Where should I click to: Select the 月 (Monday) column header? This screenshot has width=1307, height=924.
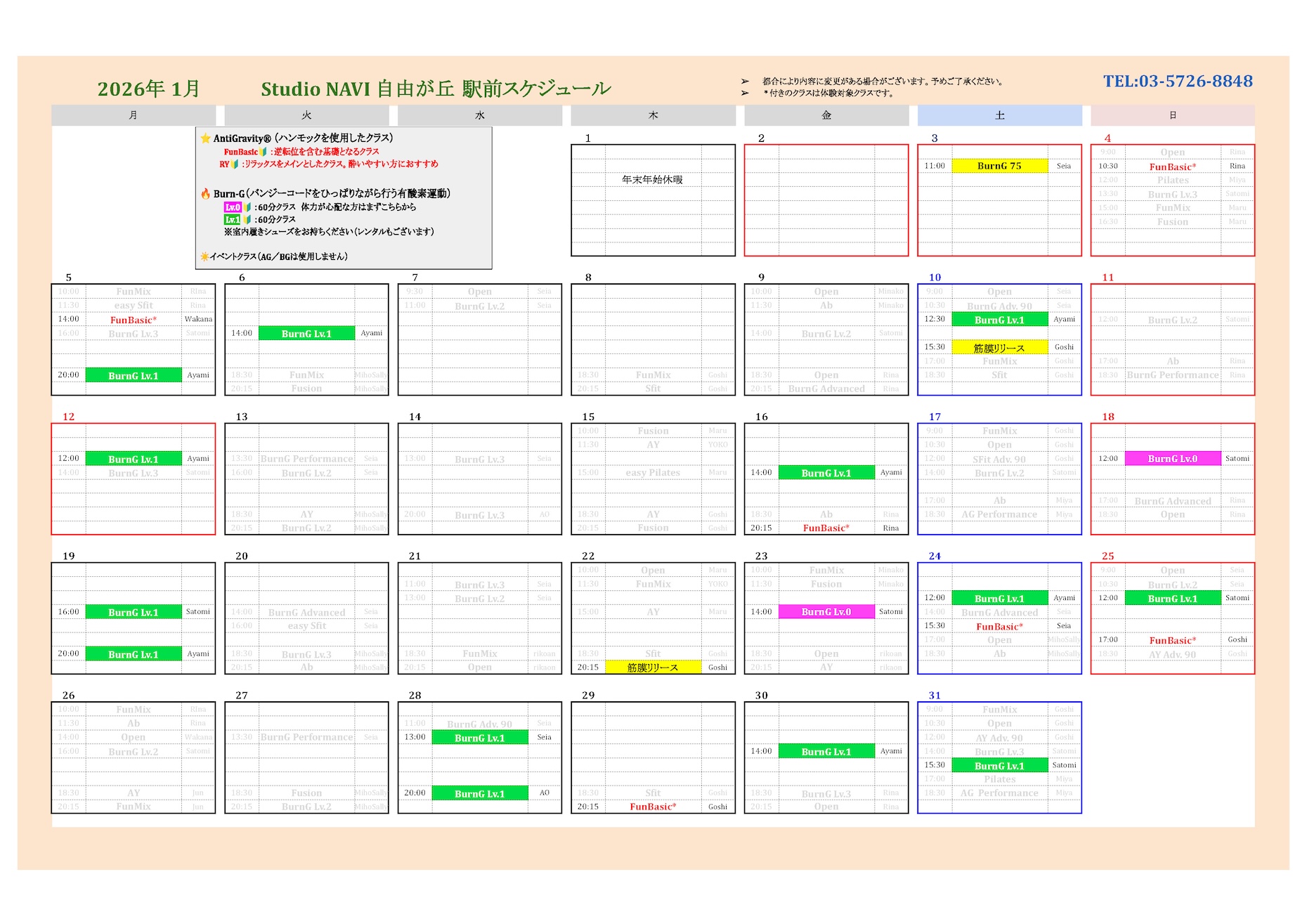coord(134,115)
